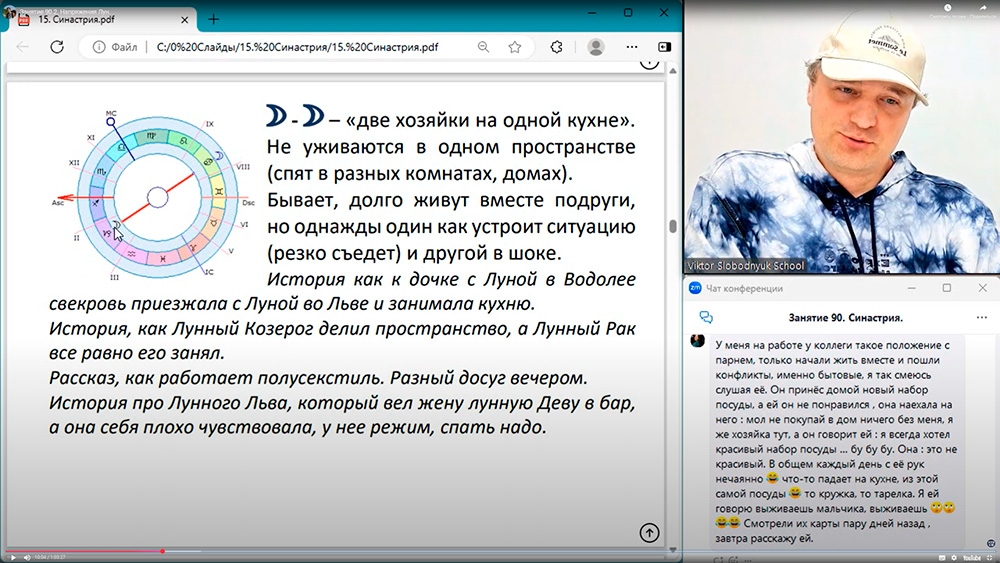The image size is (1000, 563).
Task: Click the Viktor Slobodnyuk School name label
Action: [746, 266]
